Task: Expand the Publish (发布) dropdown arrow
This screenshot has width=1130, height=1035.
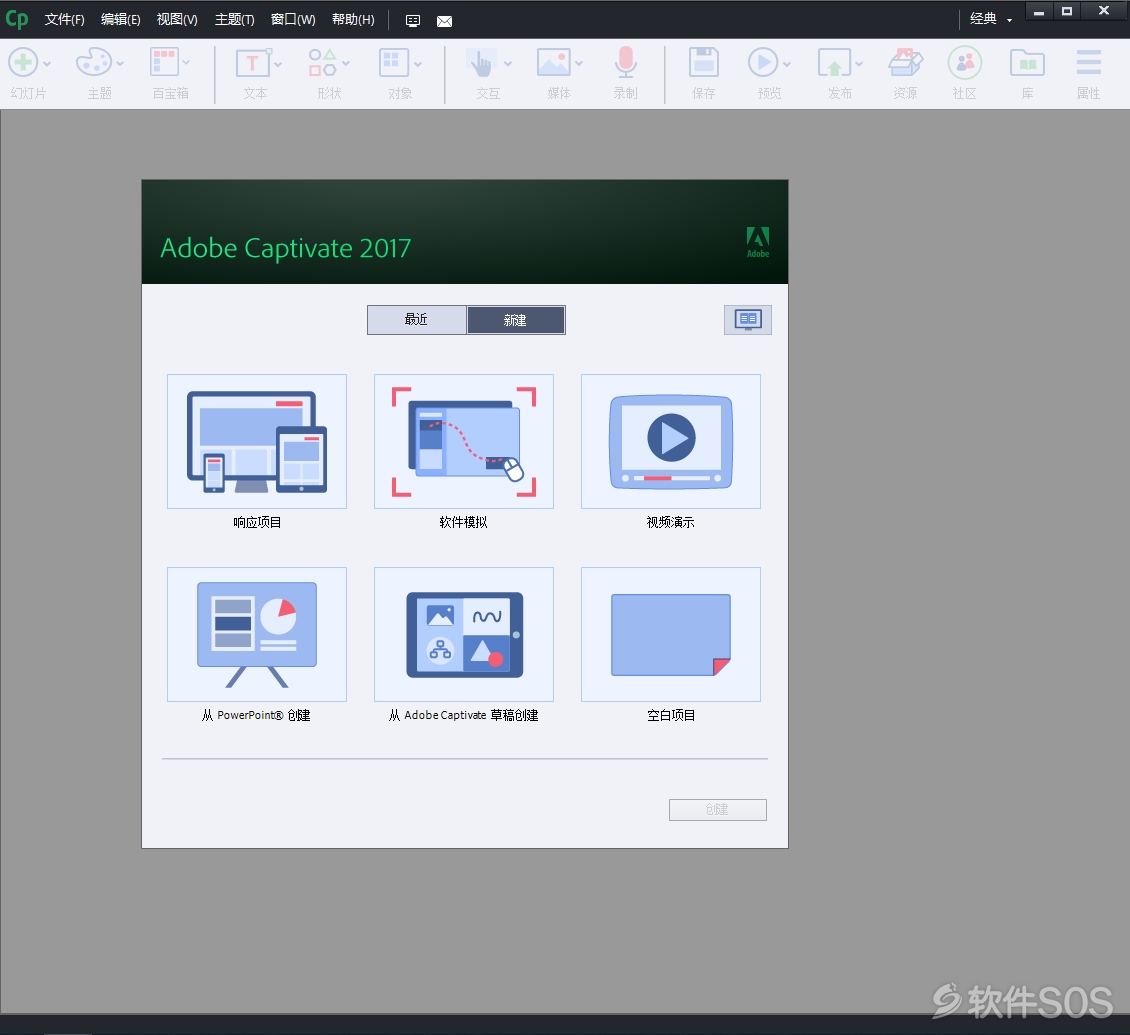Action: 859,64
